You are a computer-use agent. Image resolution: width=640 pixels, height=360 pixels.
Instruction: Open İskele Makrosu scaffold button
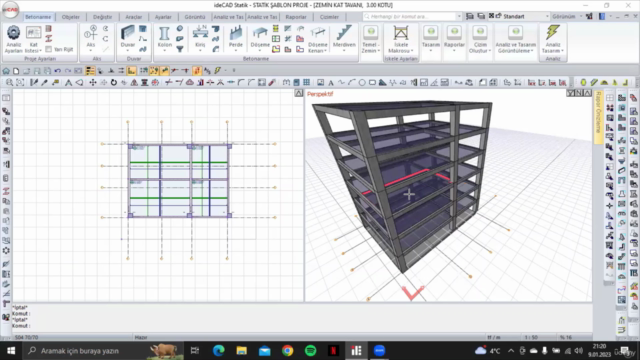tap(401, 39)
